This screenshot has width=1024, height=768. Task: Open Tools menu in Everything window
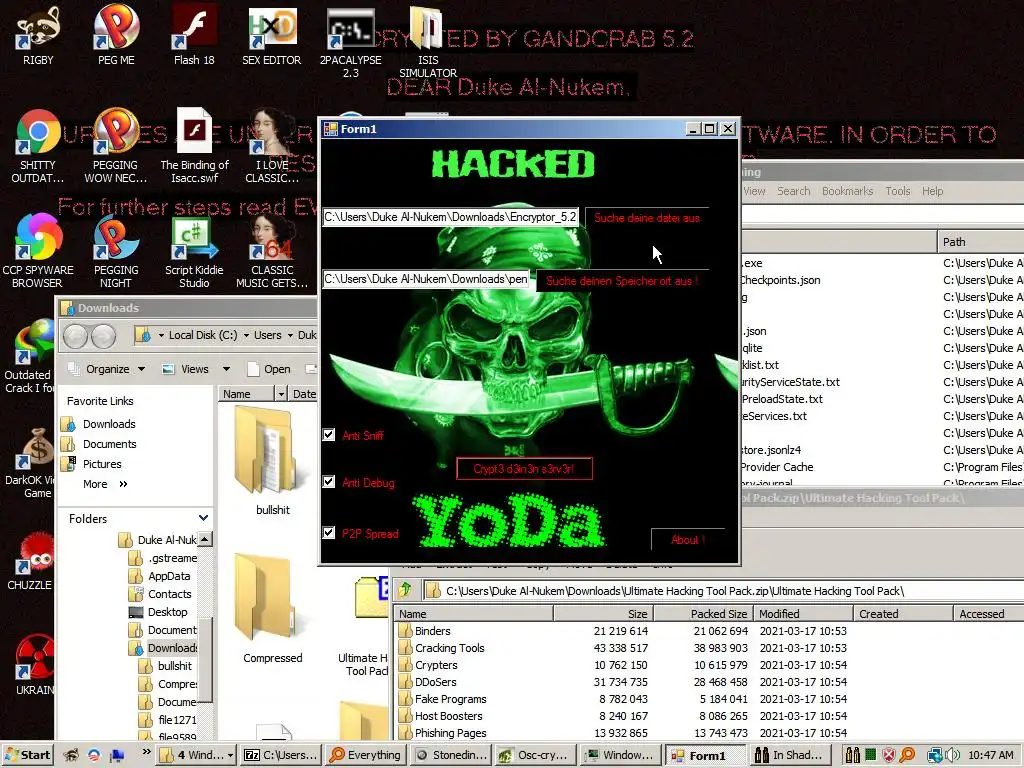tap(897, 191)
